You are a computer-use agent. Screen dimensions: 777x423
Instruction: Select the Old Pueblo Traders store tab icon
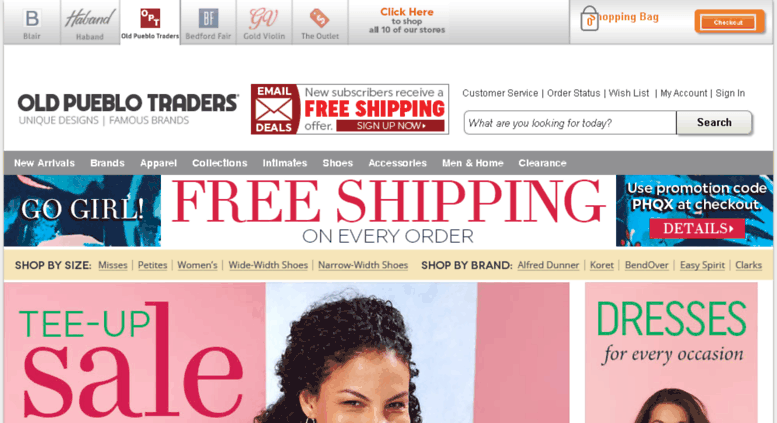(150, 18)
